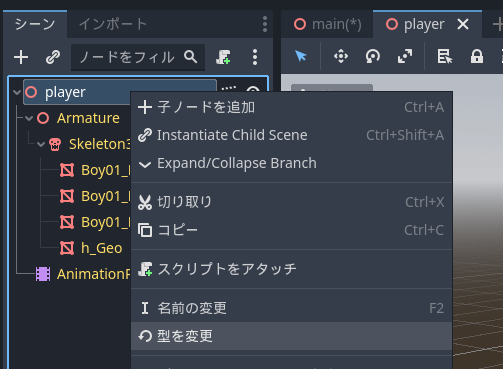Click the instantiate child scene link icon
This screenshot has height=369, width=503.
(x=53, y=57)
